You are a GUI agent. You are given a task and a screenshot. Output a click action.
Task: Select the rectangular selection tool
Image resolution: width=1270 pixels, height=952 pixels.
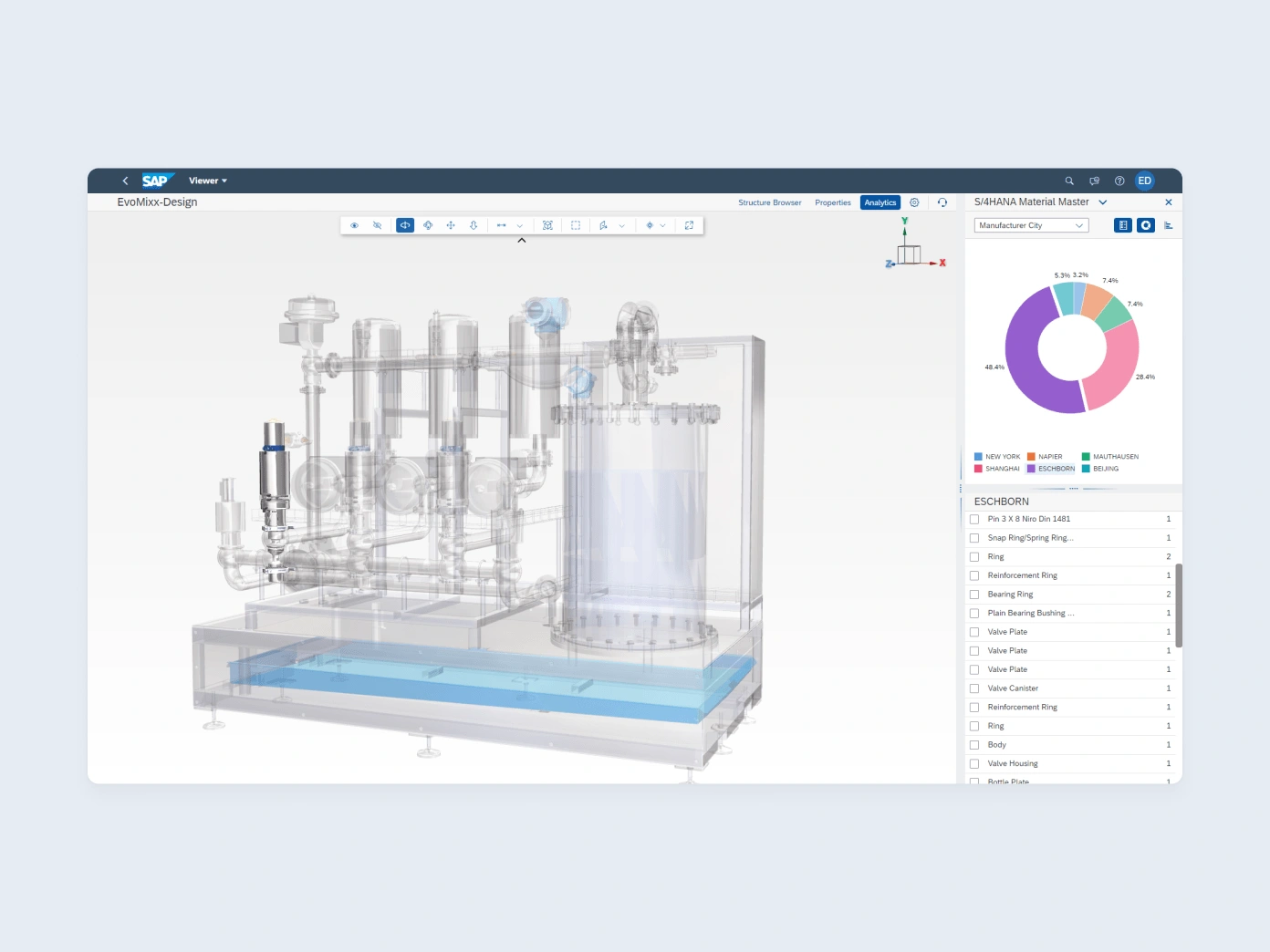click(576, 225)
